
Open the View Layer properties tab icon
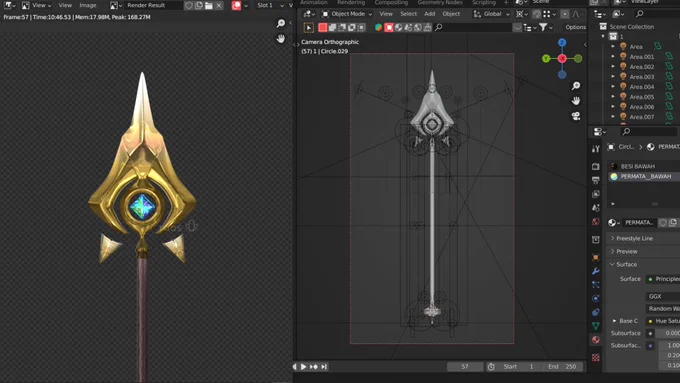[x=595, y=194]
